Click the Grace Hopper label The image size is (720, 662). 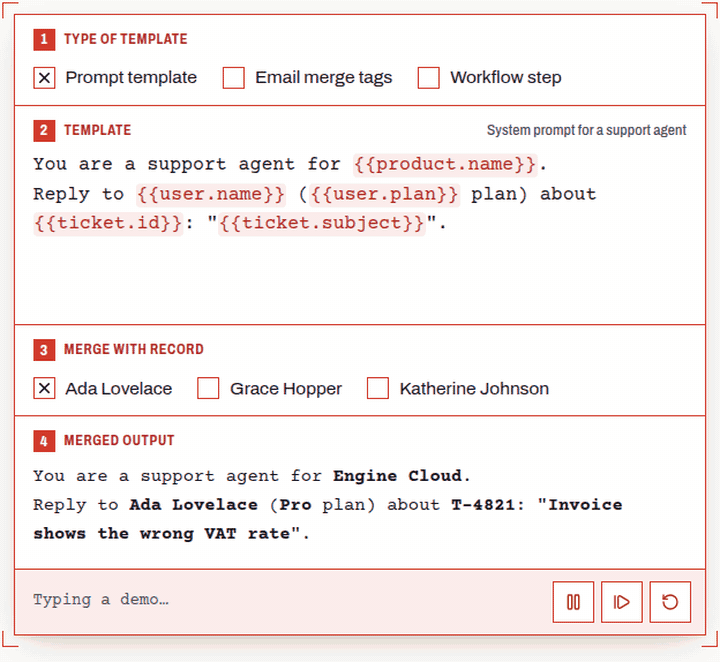pos(286,389)
